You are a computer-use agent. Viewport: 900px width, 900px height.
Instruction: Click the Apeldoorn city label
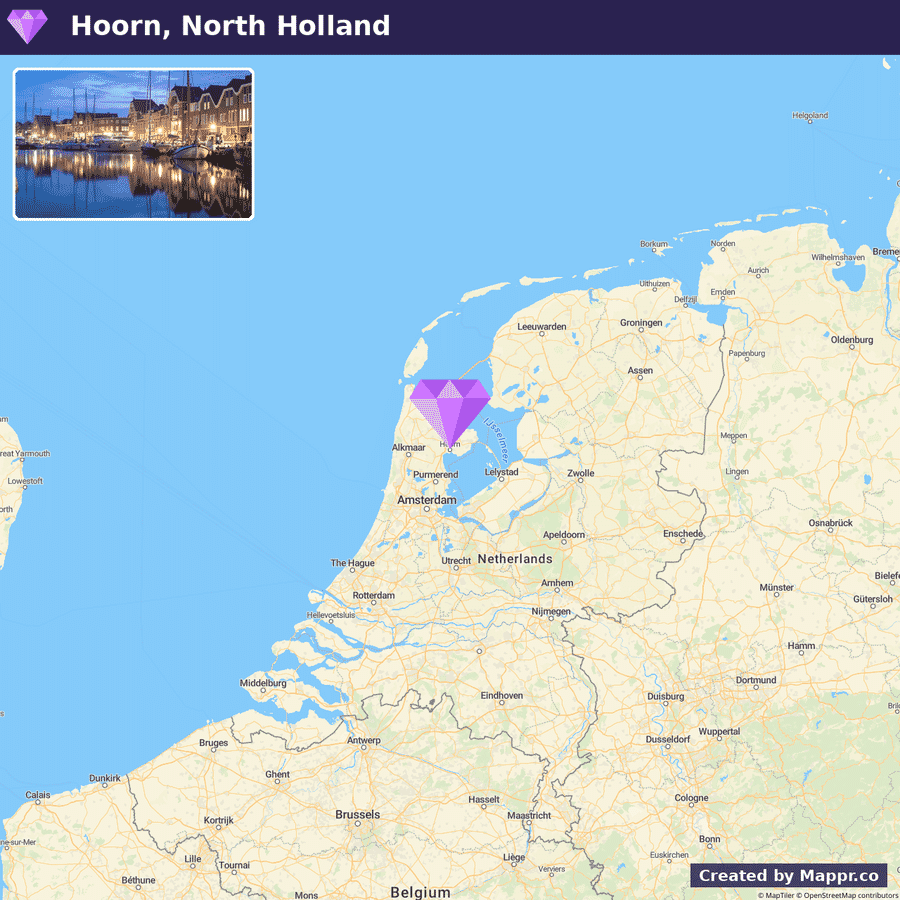[x=564, y=535]
